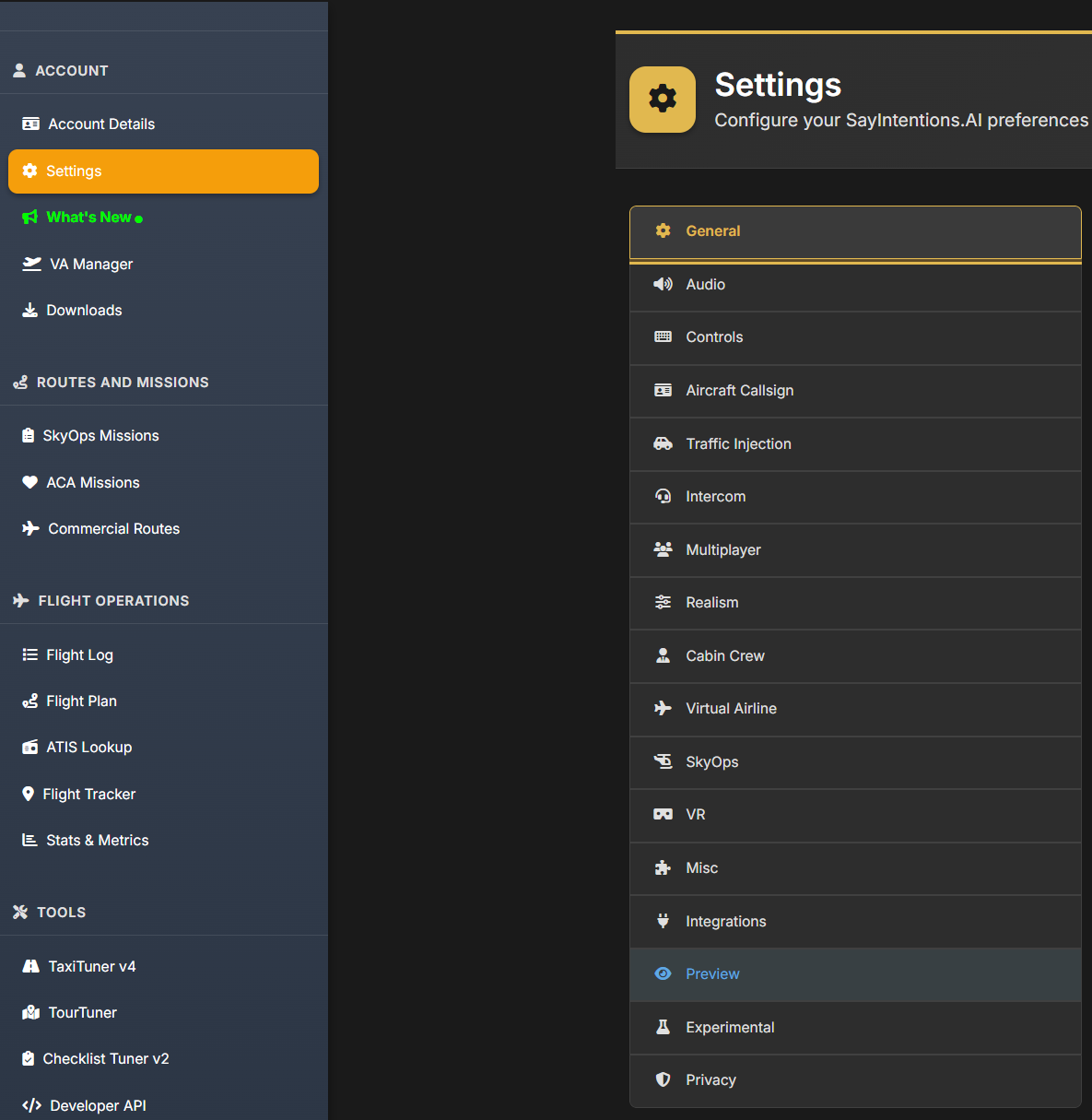The height and width of the screenshot is (1120, 1092).
Task: Open the Integrations settings tab
Action: point(855,922)
